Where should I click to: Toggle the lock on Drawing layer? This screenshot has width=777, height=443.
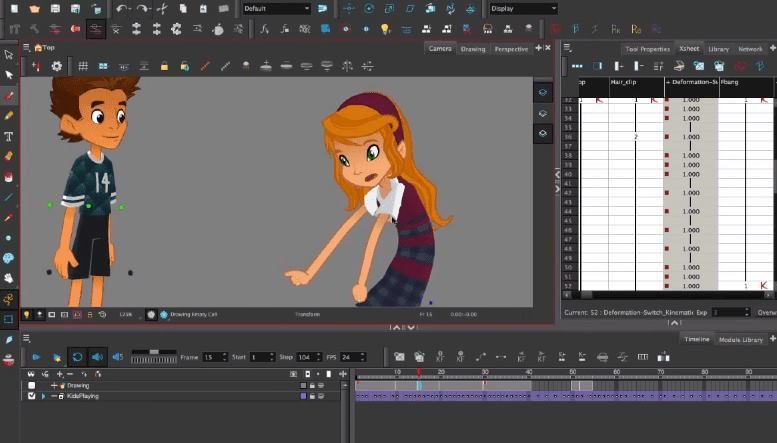tap(312, 385)
